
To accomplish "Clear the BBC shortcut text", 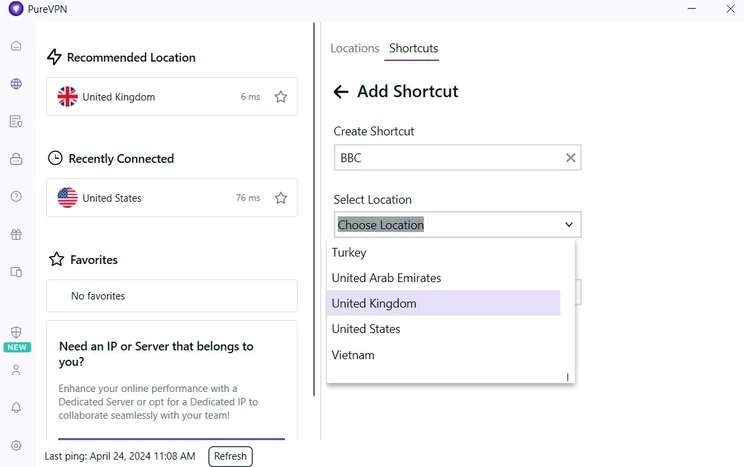I will [571, 158].
